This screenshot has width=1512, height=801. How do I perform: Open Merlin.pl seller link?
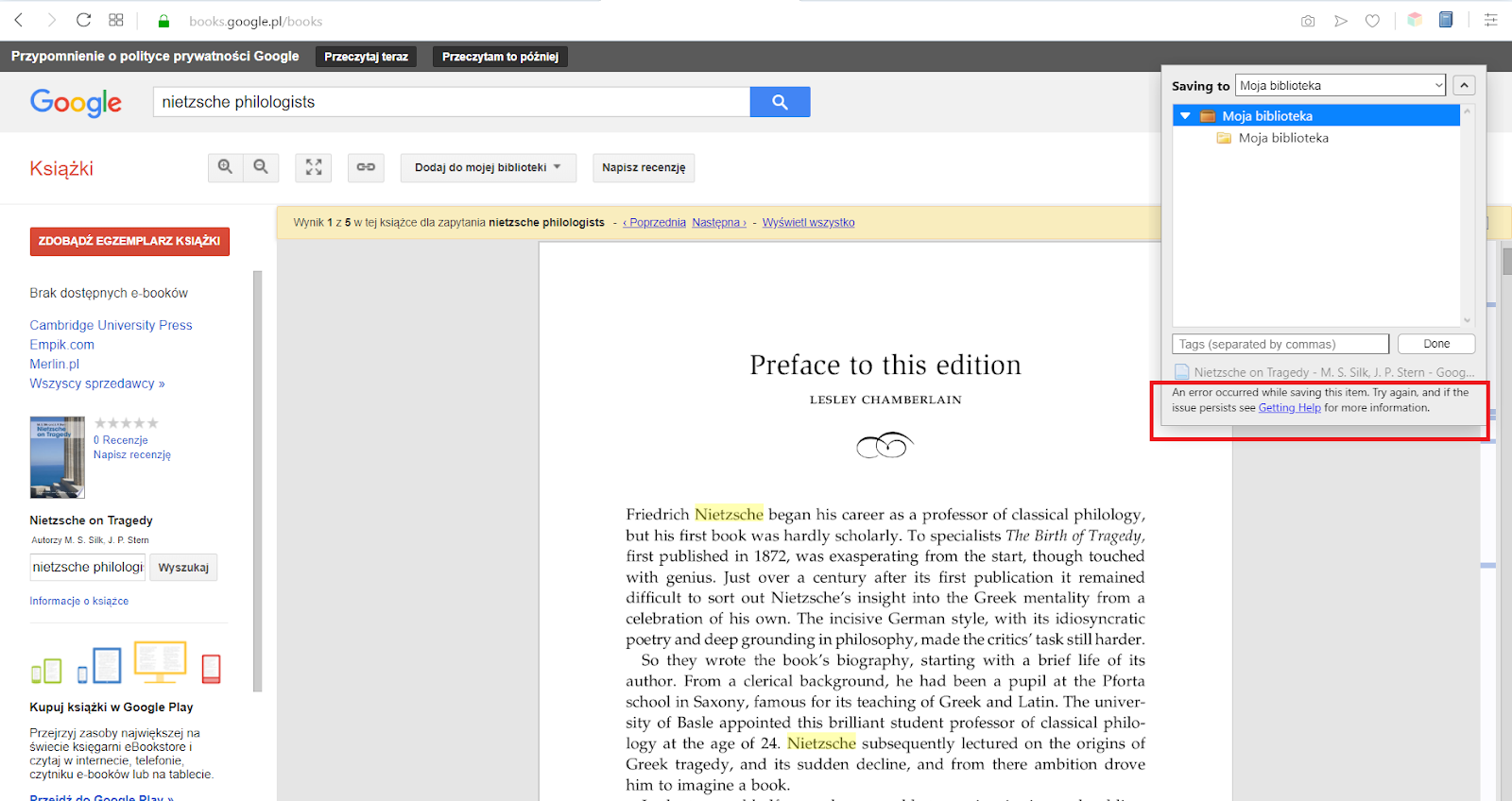point(54,364)
